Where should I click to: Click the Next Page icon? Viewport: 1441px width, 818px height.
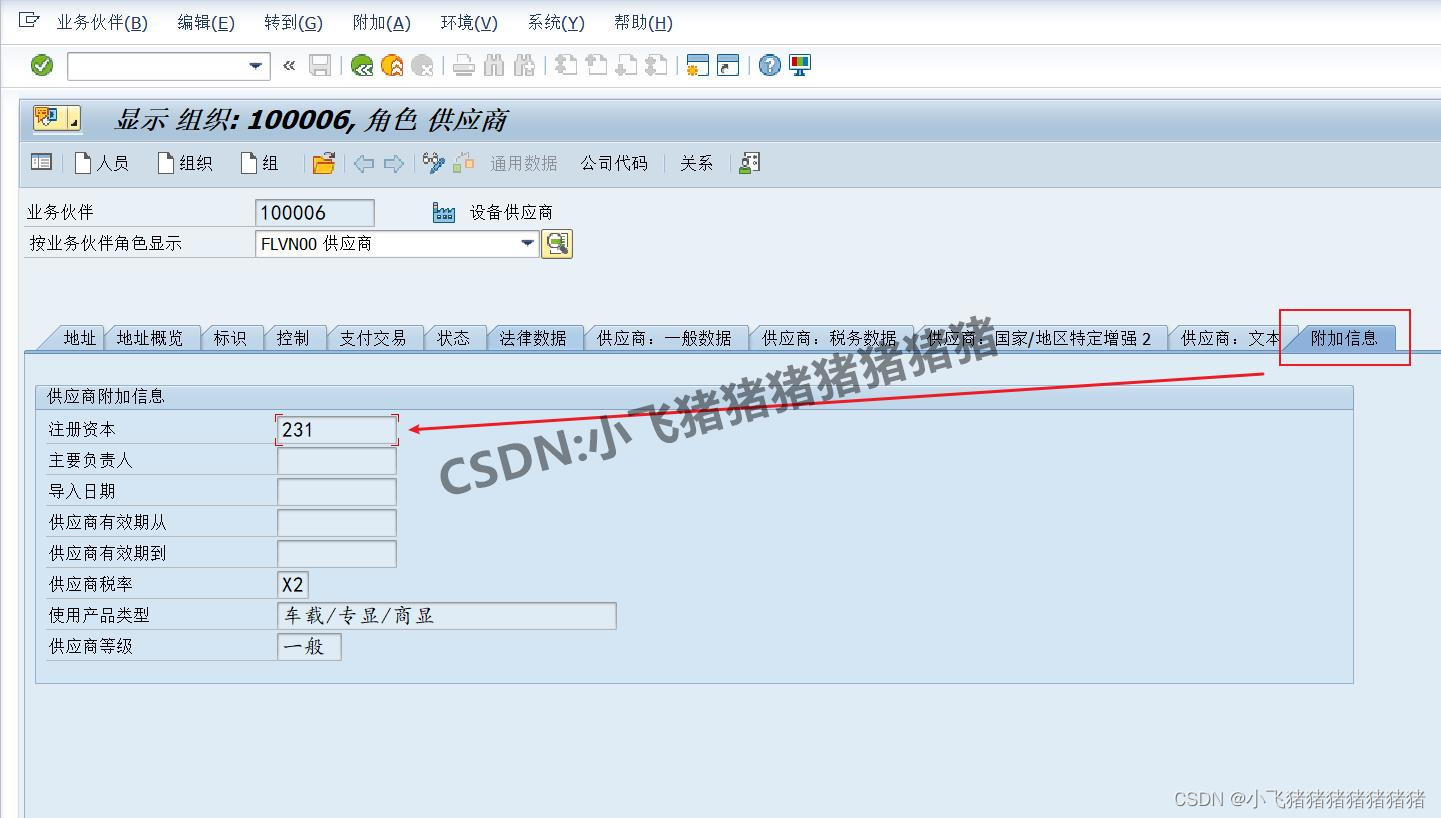pyautogui.click(x=626, y=66)
